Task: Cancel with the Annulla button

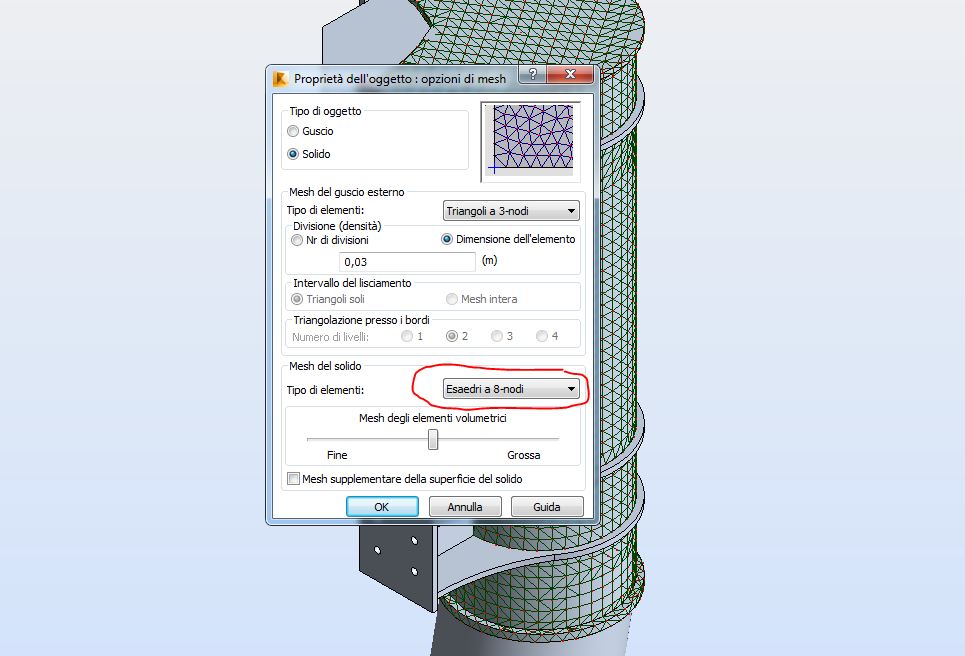Action: coord(465,507)
